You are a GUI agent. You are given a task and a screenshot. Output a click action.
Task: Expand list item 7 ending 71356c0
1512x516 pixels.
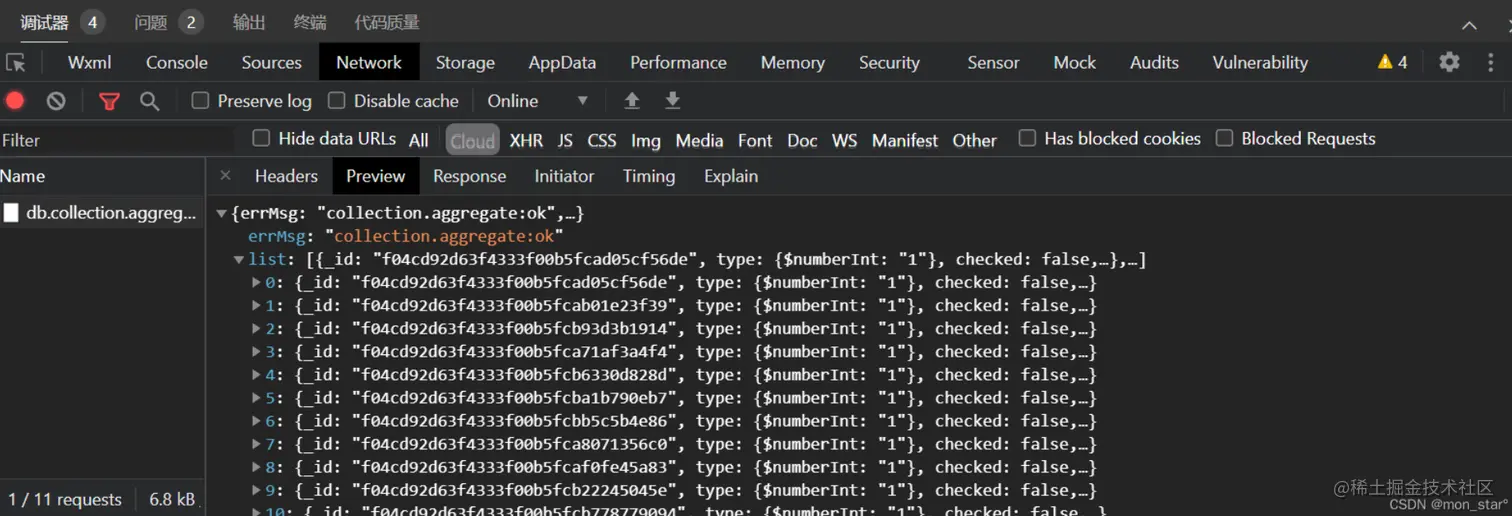coord(257,444)
